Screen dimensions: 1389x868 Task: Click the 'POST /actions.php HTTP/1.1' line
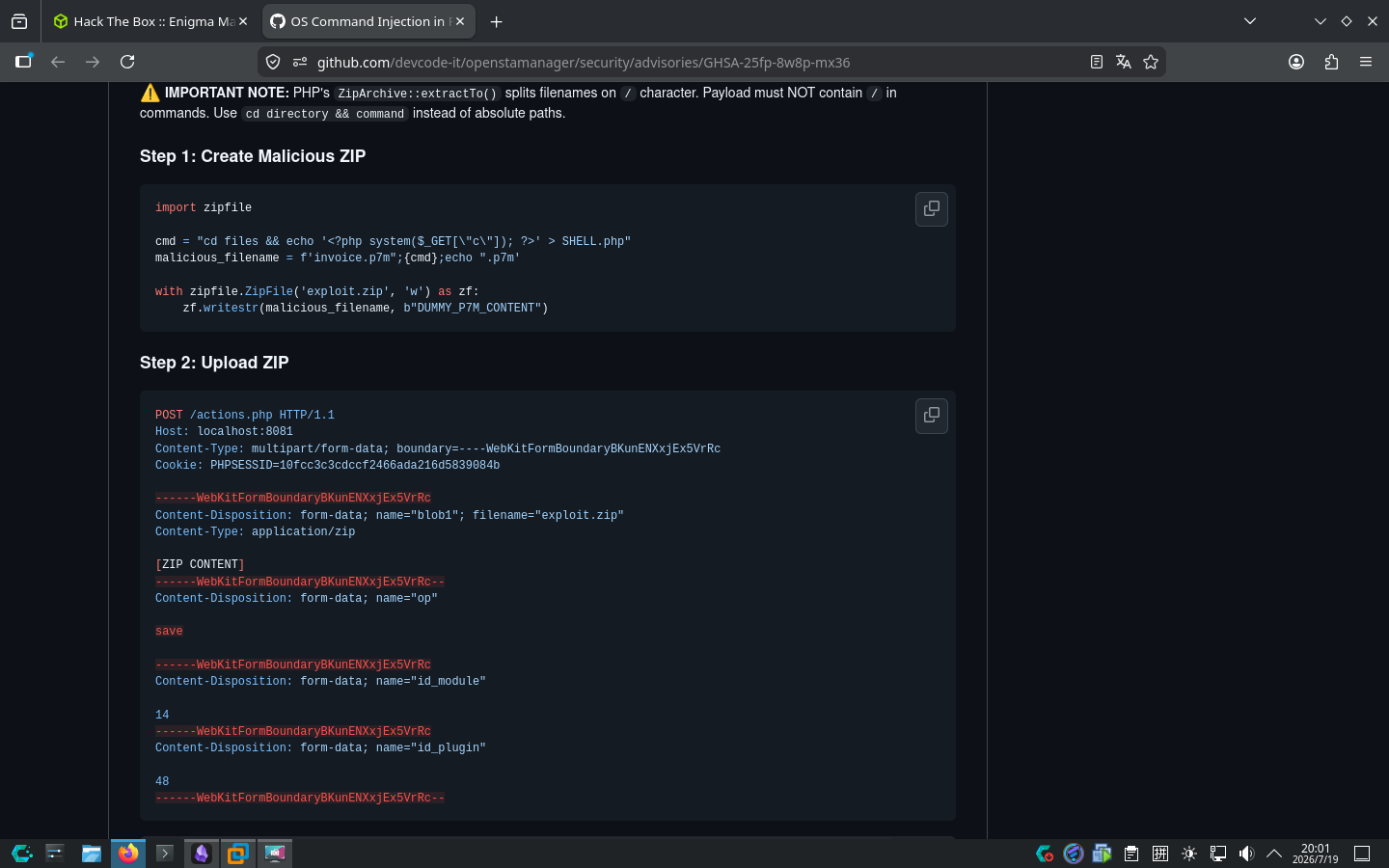point(245,415)
